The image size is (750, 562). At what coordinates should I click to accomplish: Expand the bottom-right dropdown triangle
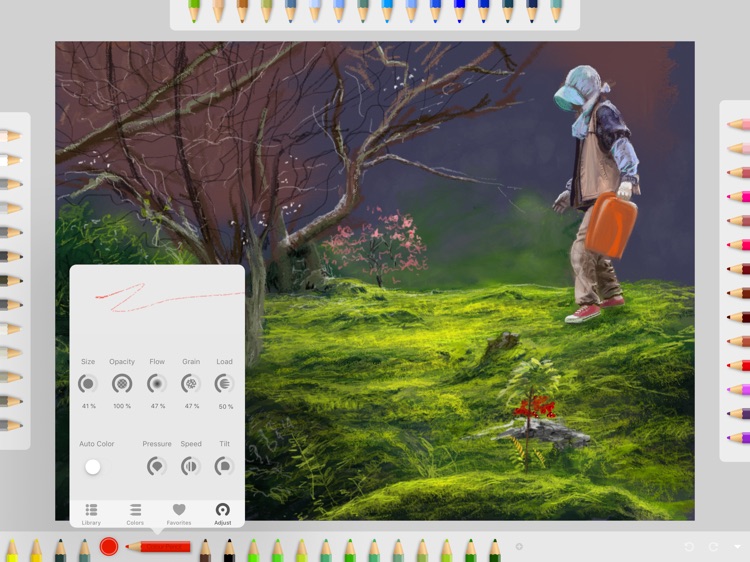coord(737,546)
